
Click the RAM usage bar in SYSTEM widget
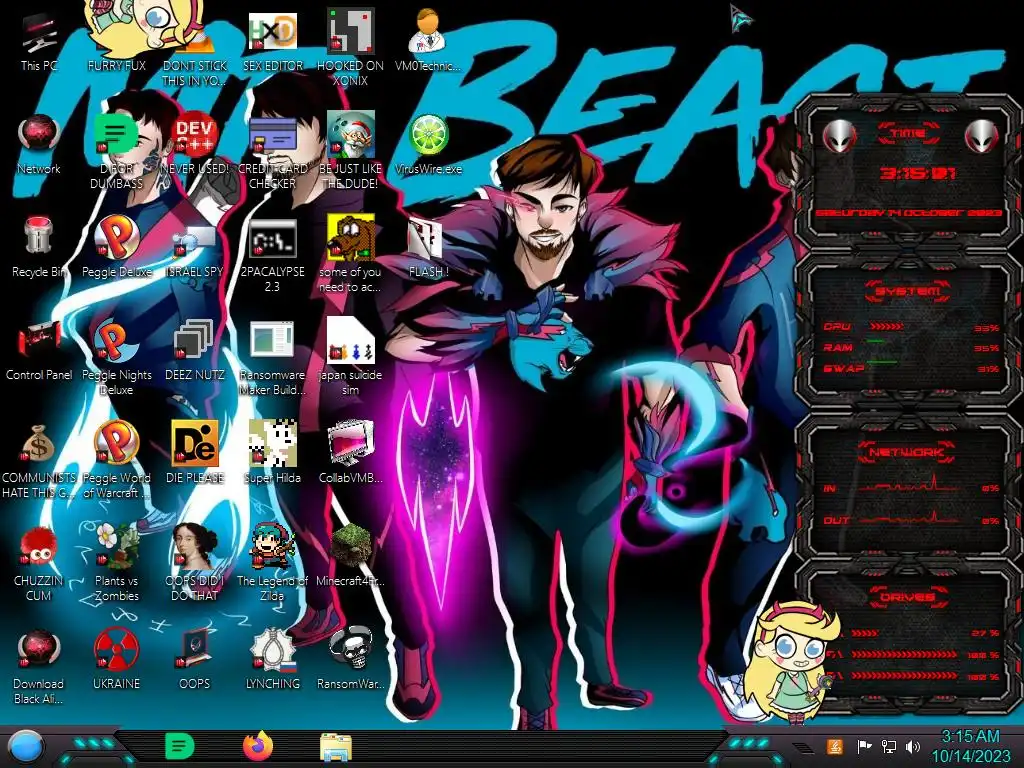click(876, 341)
